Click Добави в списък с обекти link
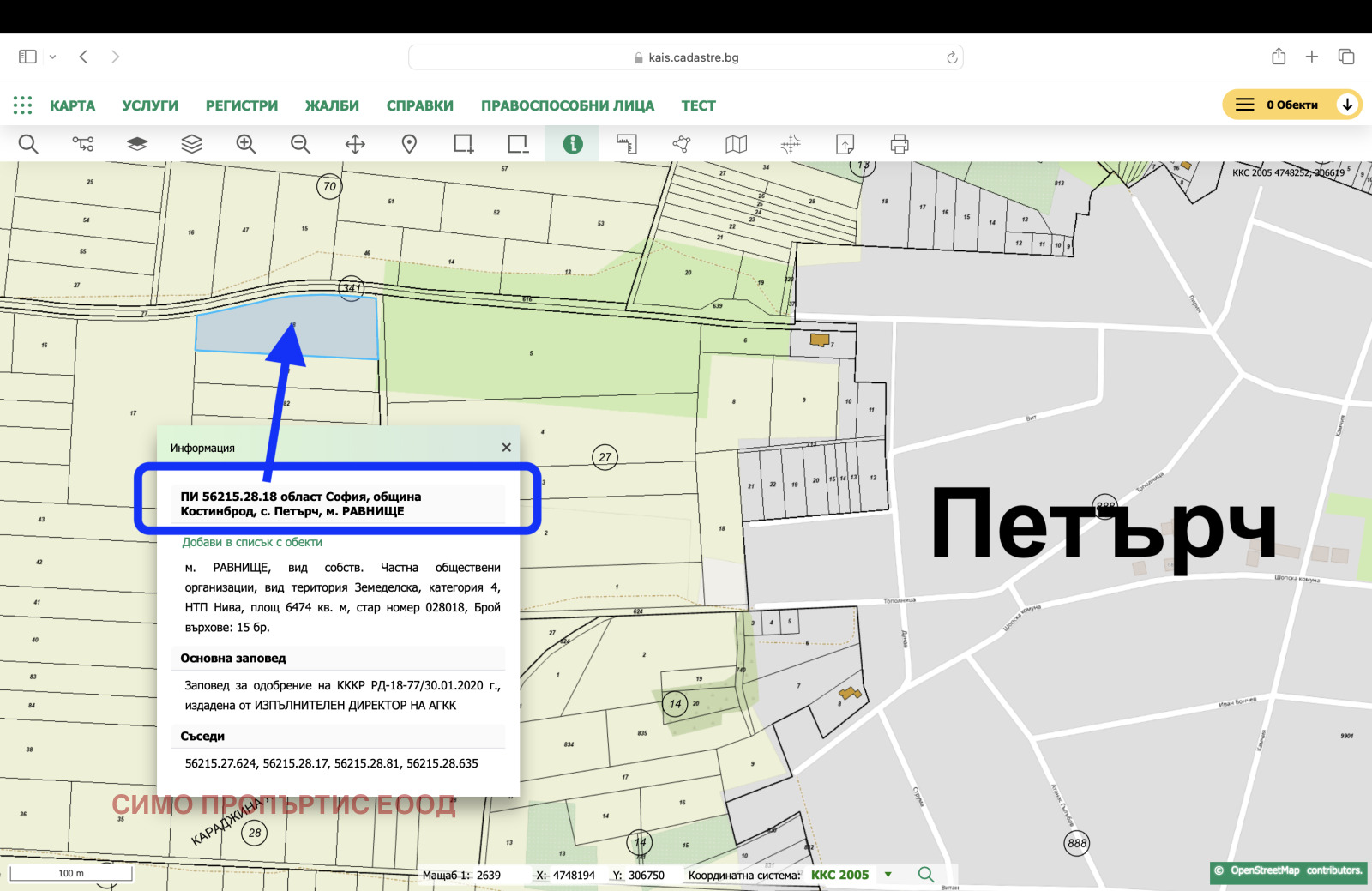The width and height of the screenshot is (1372, 891). pyautogui.click(x=252, y=542)
